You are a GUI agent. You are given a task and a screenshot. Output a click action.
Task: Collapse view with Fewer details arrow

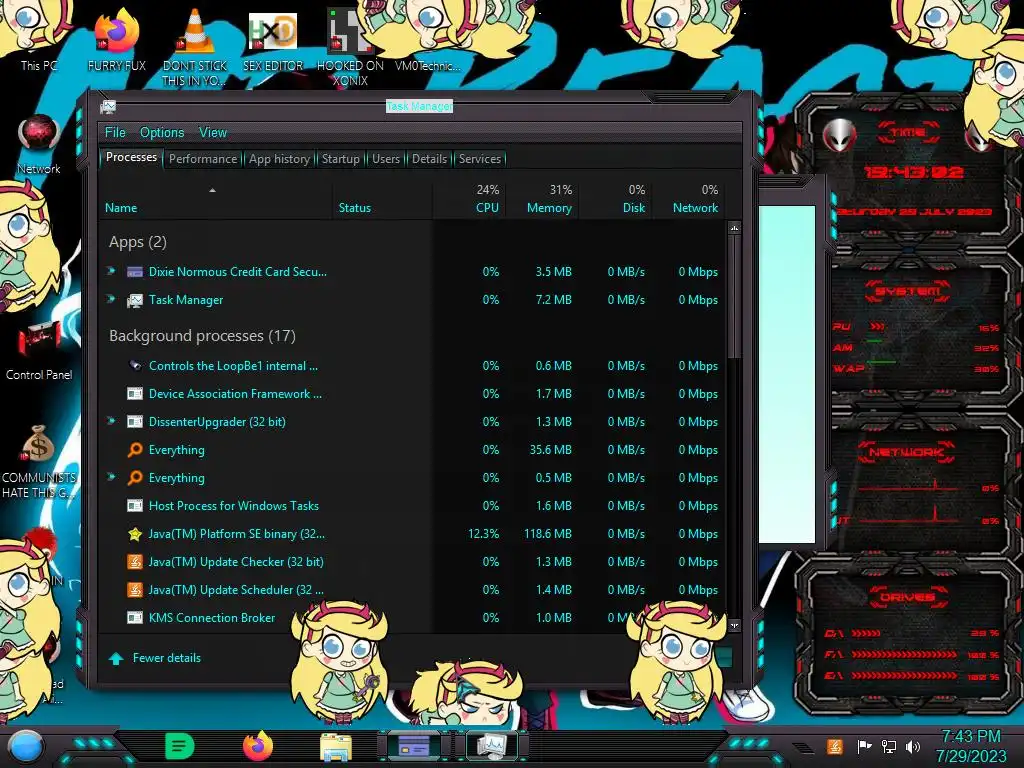click(x=116, y=658)
